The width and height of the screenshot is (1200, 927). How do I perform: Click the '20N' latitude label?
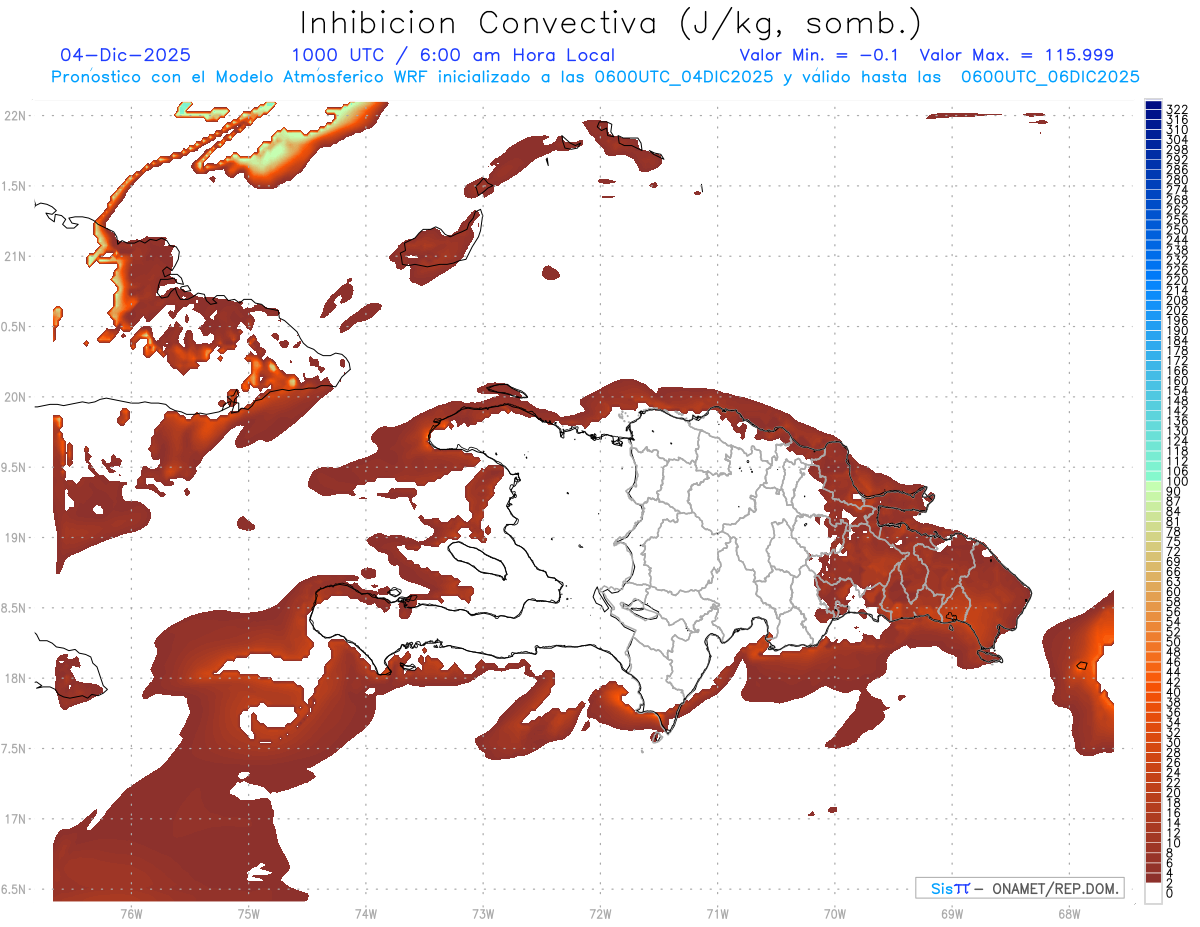(x=14, y=397)
